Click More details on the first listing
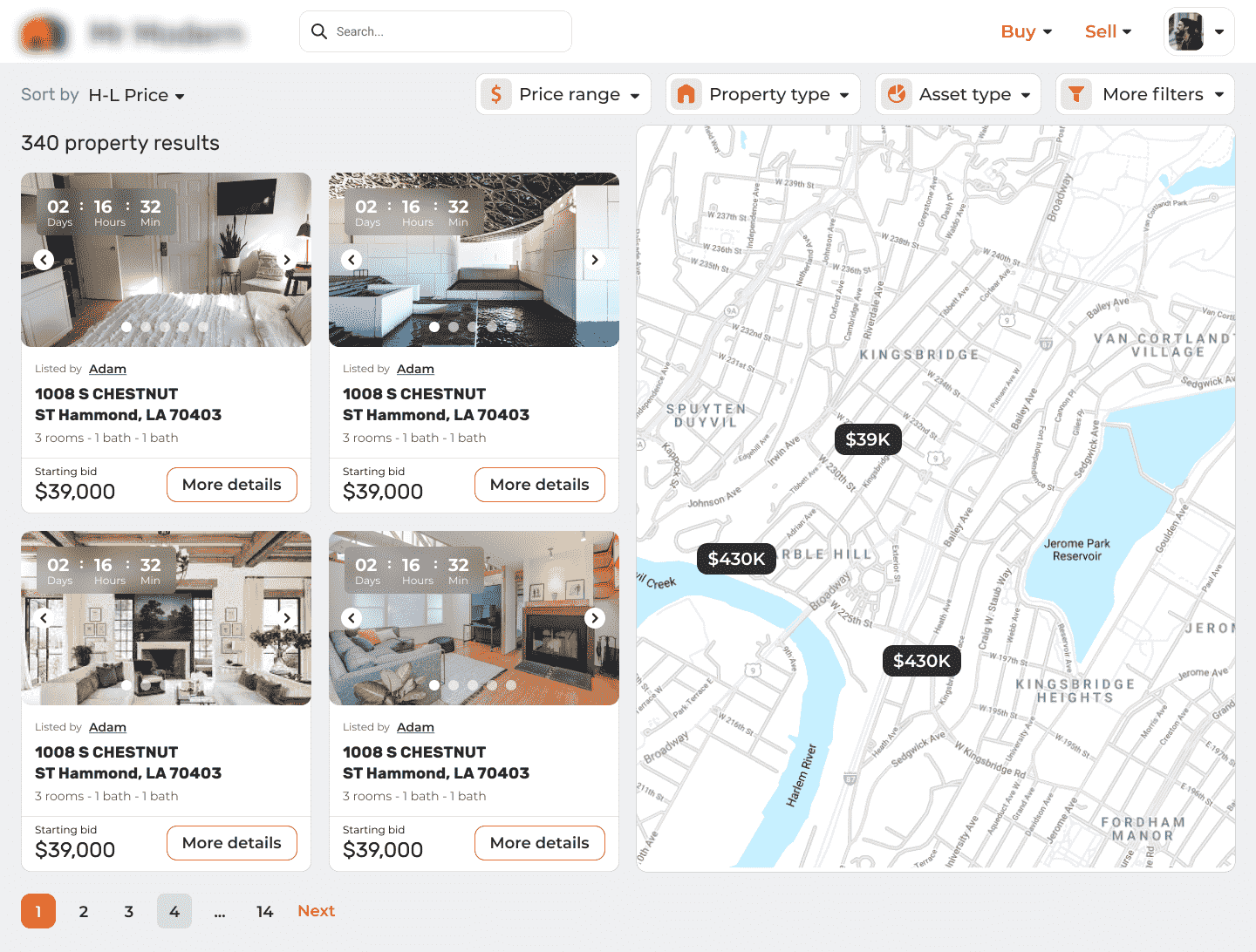1256x952 pixels. [231, 484]
